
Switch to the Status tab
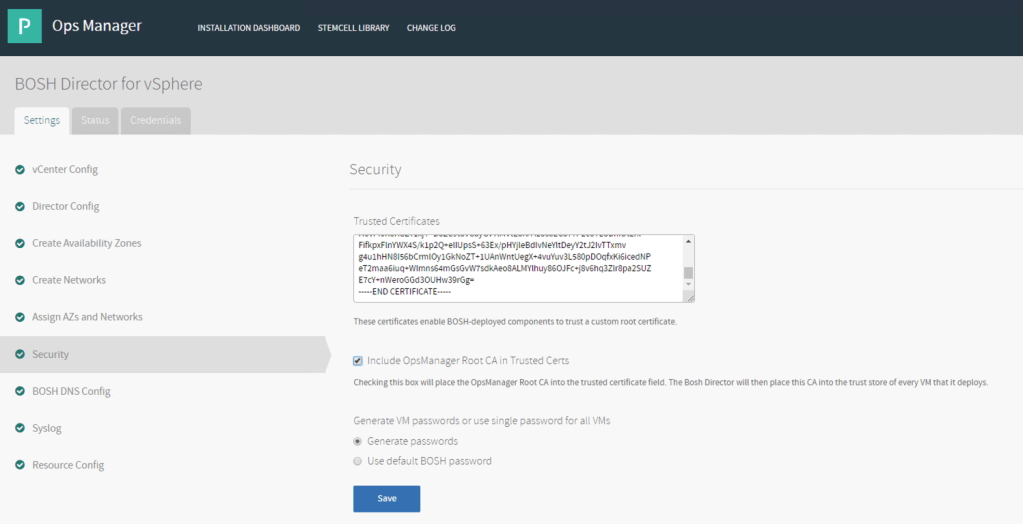click(95, 120)
